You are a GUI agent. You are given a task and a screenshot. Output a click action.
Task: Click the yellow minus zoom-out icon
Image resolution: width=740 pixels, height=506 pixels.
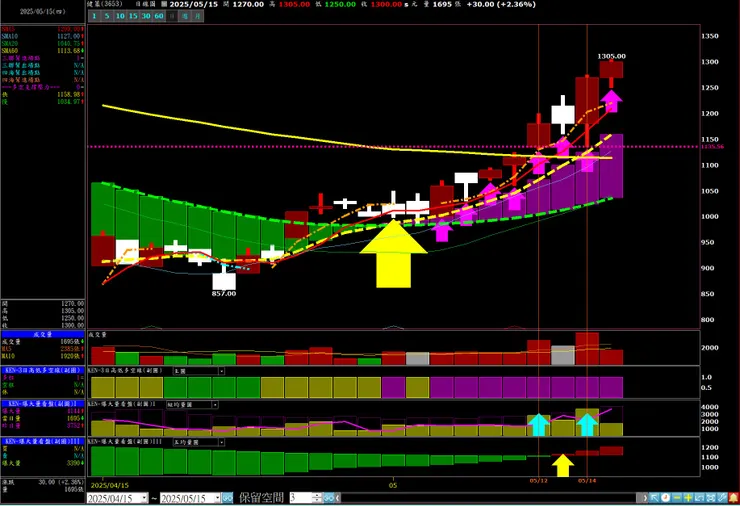click(x=677, y=498)
